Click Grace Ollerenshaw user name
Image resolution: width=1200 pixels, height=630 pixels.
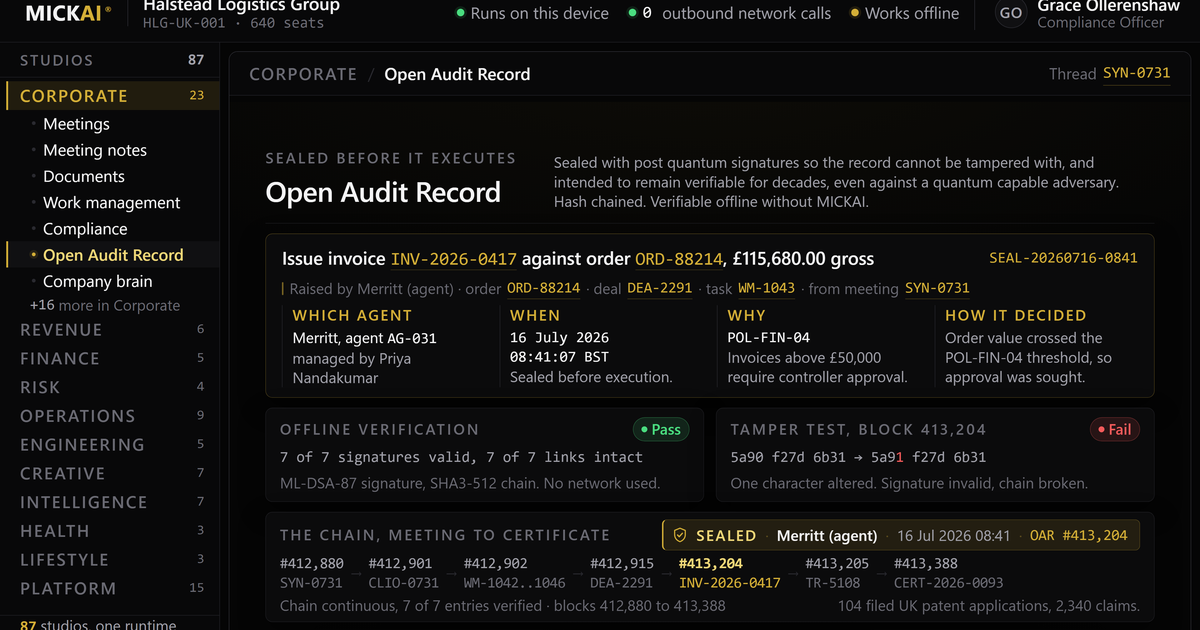coord(1108,6)
